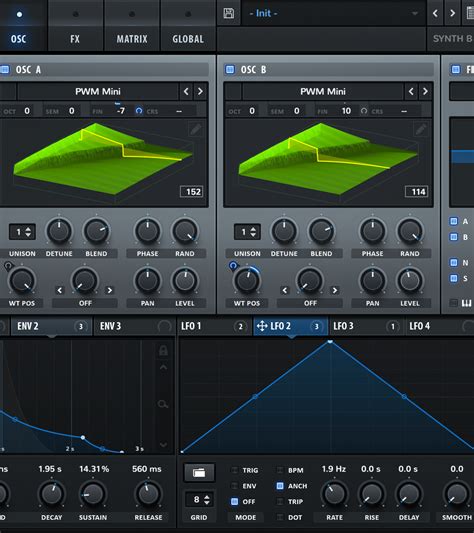Select previous OSC B wavetable
474x533 pixels.
point(411,91)
